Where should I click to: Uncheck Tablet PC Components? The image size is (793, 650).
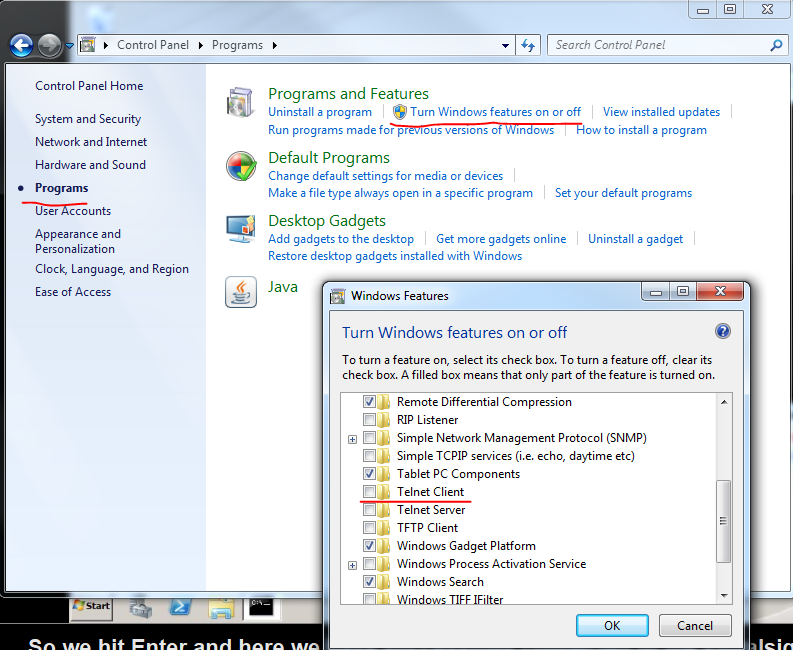(x=370, y=474)
